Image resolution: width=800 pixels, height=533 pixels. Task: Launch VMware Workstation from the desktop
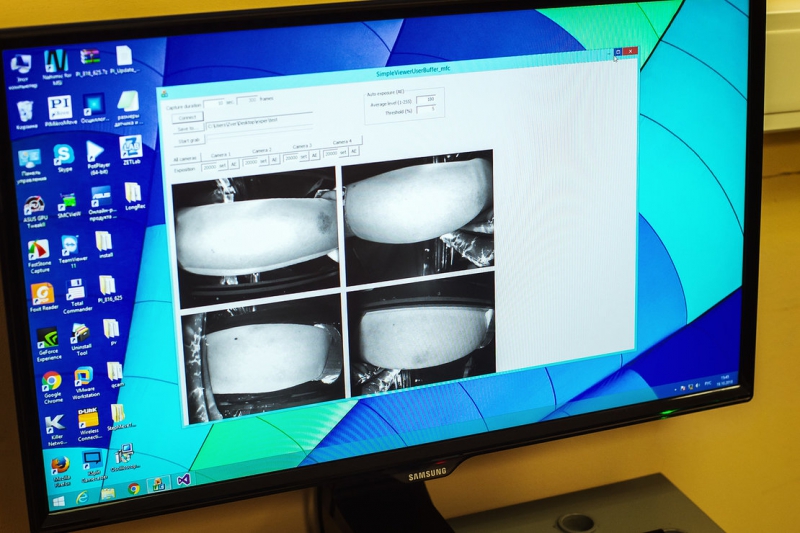click(x=85, y=377)
